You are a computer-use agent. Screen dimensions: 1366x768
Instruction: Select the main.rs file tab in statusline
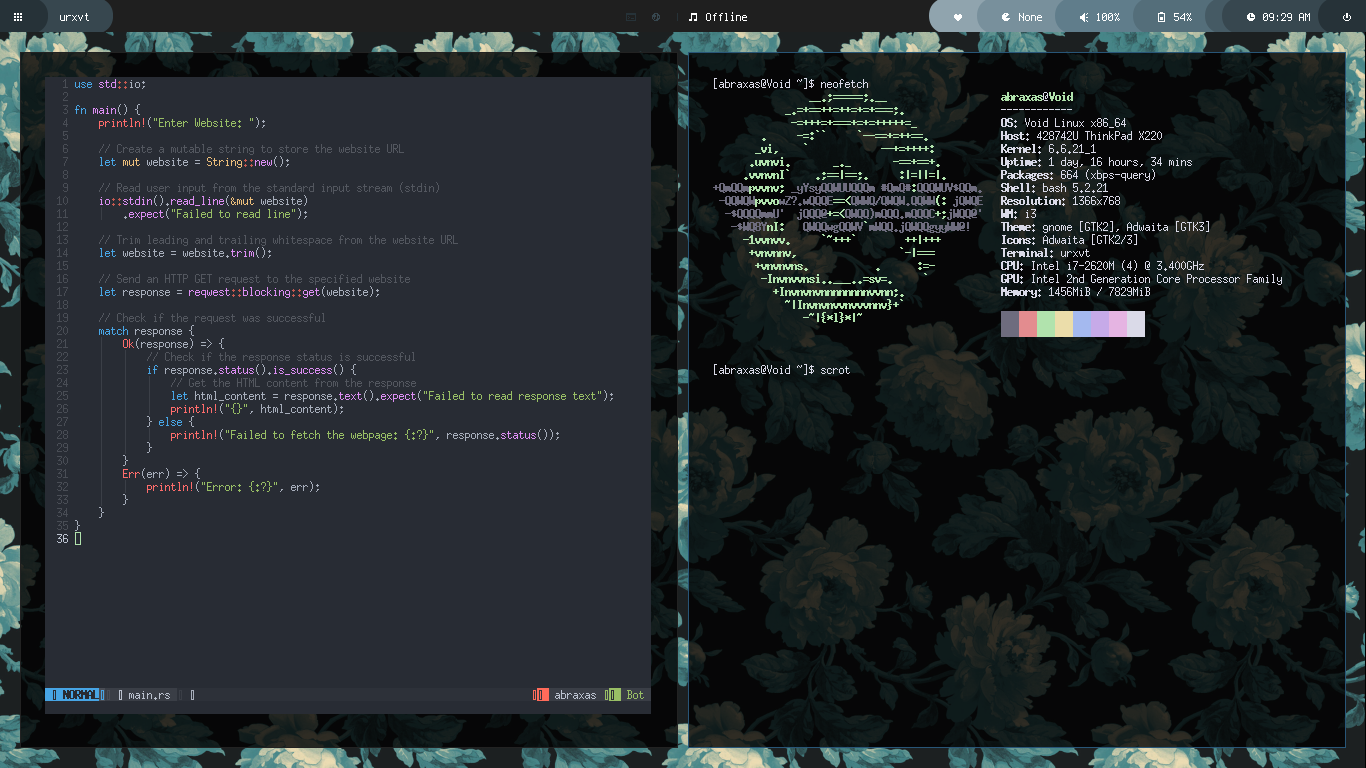[148, 695]
